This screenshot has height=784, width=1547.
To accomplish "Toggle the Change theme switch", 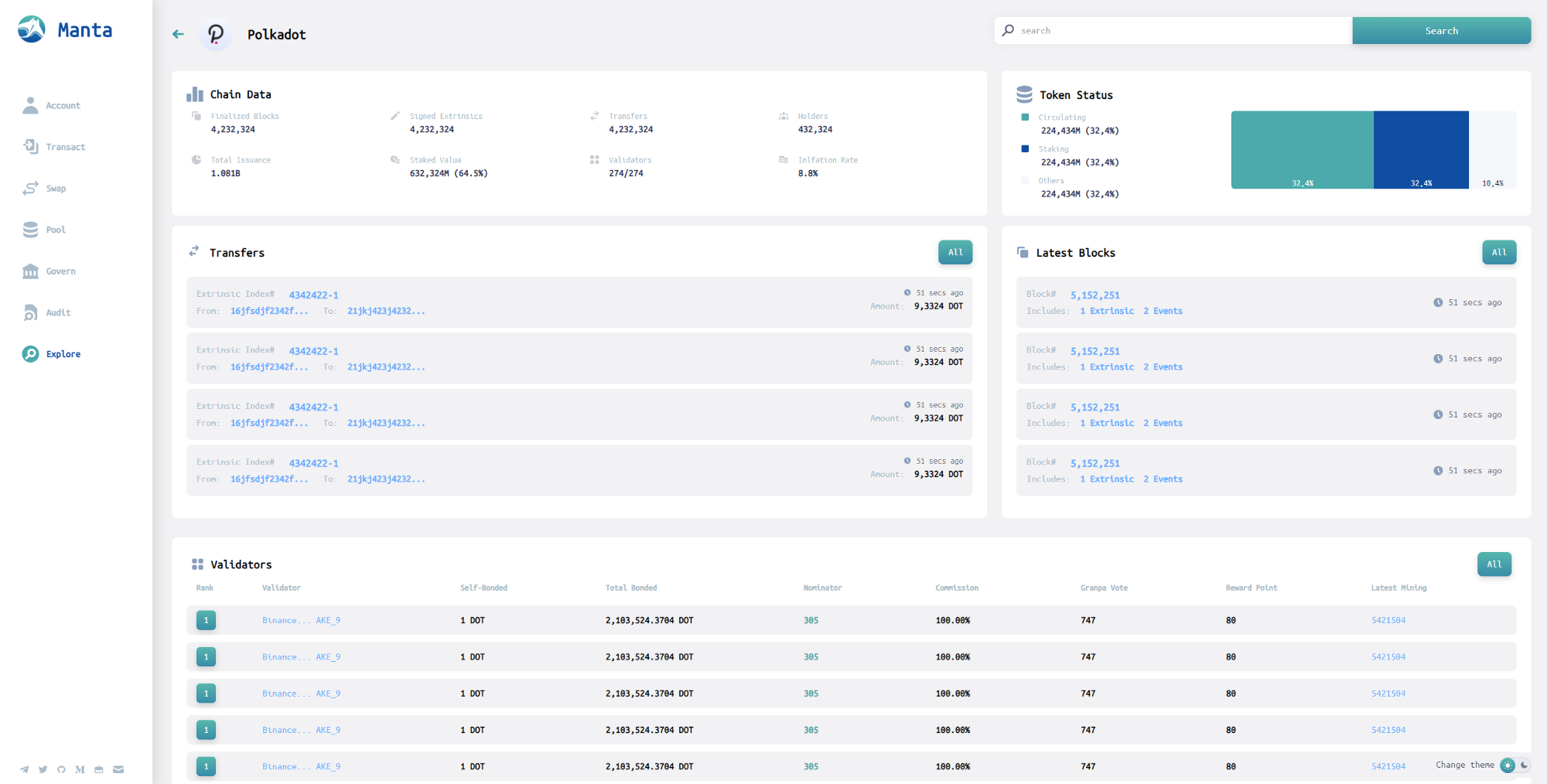I will (1515, 765).
